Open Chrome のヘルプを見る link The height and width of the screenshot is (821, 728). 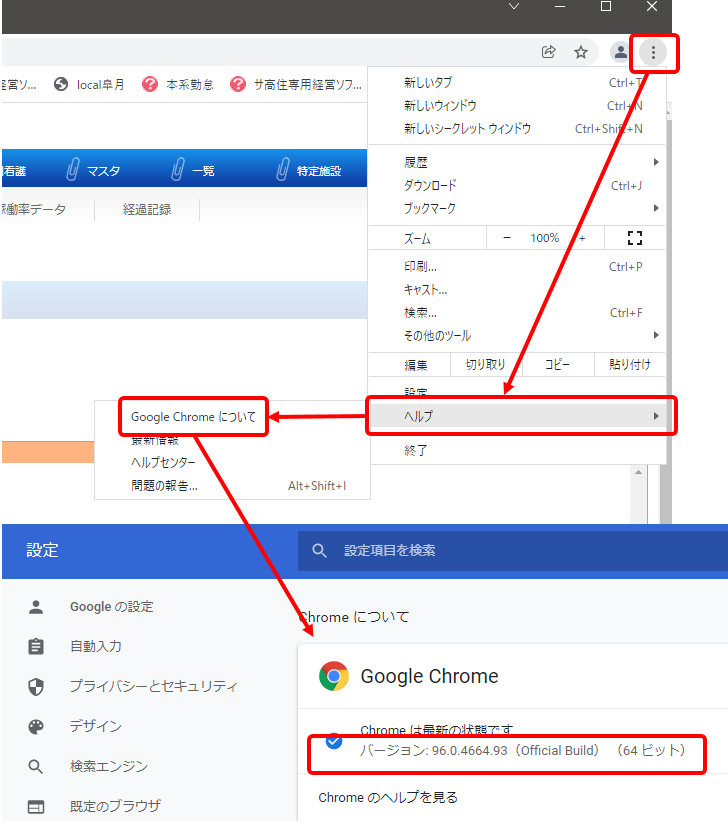pyautogui.click(x=388, y=797)
